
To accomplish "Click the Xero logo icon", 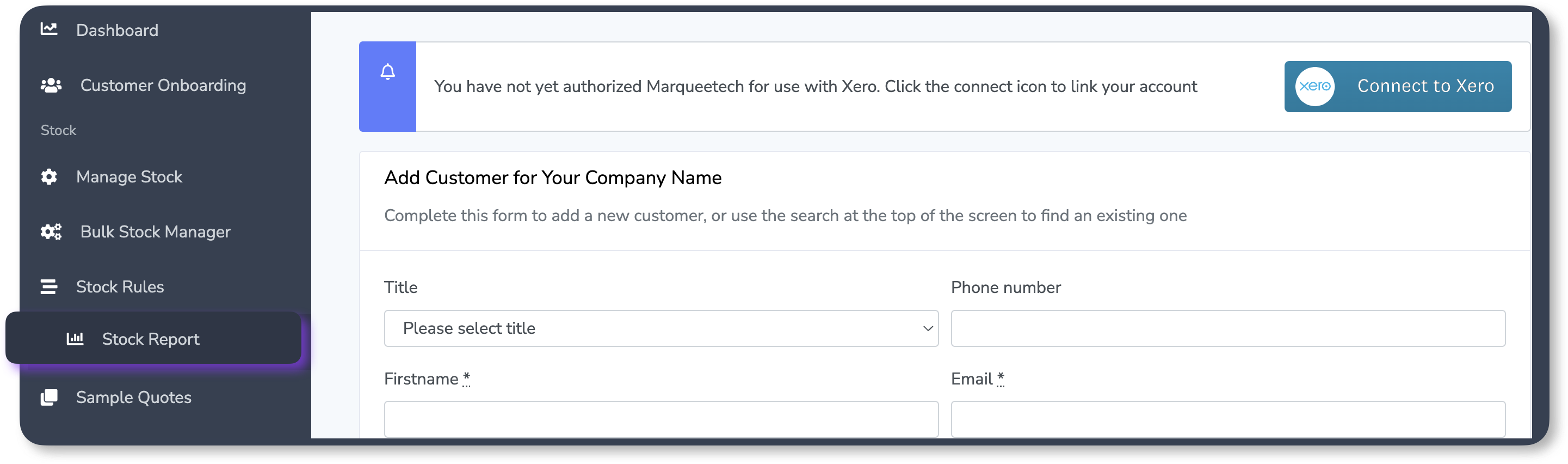I will (x=1314, y=87).
